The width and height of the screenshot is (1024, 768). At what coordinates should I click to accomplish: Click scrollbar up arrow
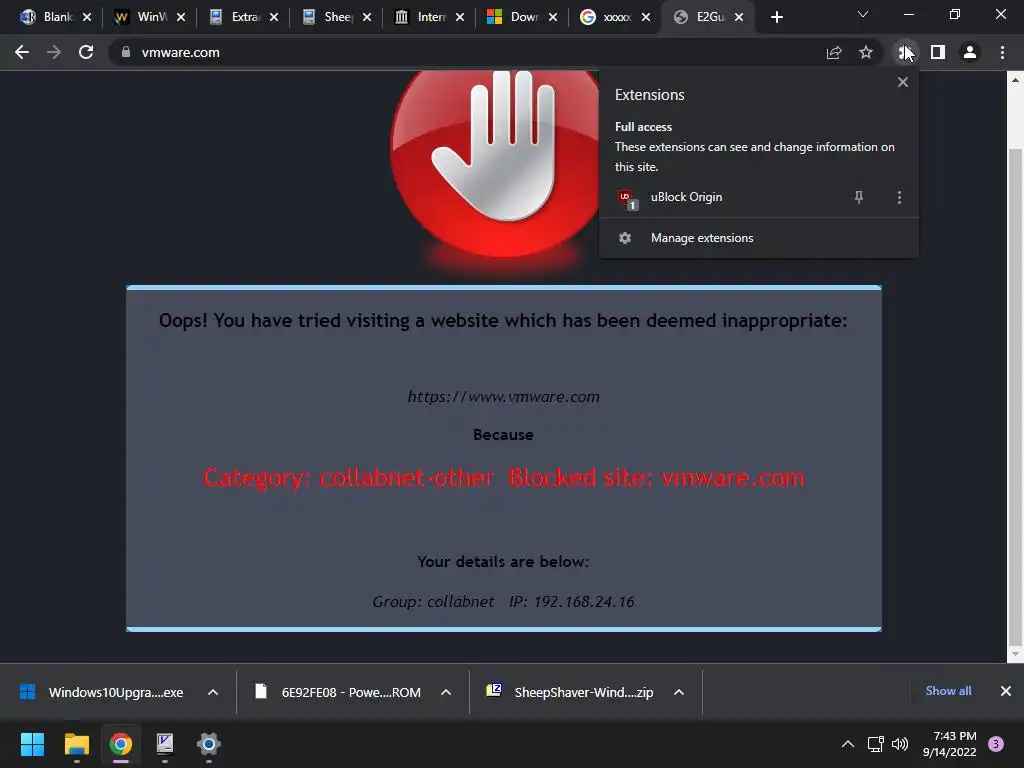pos(1015,80)
